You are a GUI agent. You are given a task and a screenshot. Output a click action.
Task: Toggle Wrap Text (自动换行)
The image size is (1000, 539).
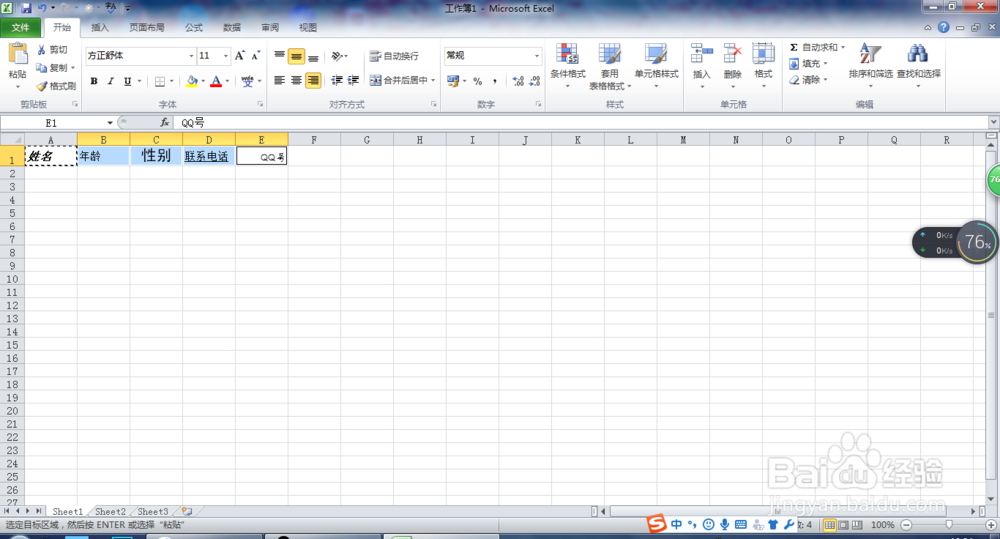click(x=394, y=56)
